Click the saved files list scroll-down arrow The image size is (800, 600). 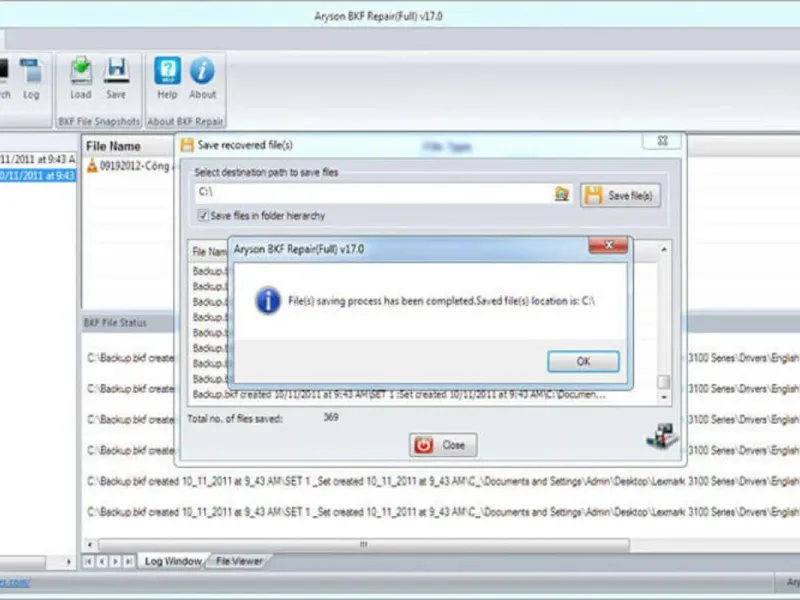pyautogui.click(x=664, y=396)
